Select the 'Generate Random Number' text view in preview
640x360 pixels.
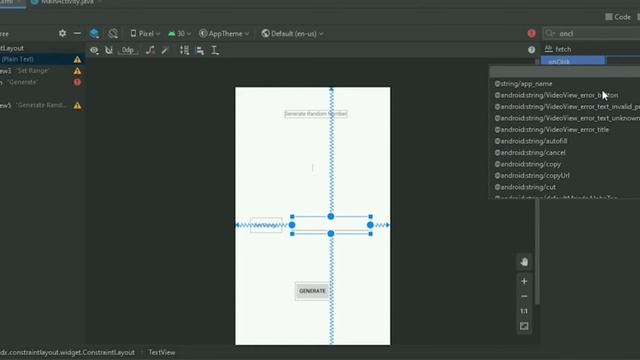click(316, 114)
